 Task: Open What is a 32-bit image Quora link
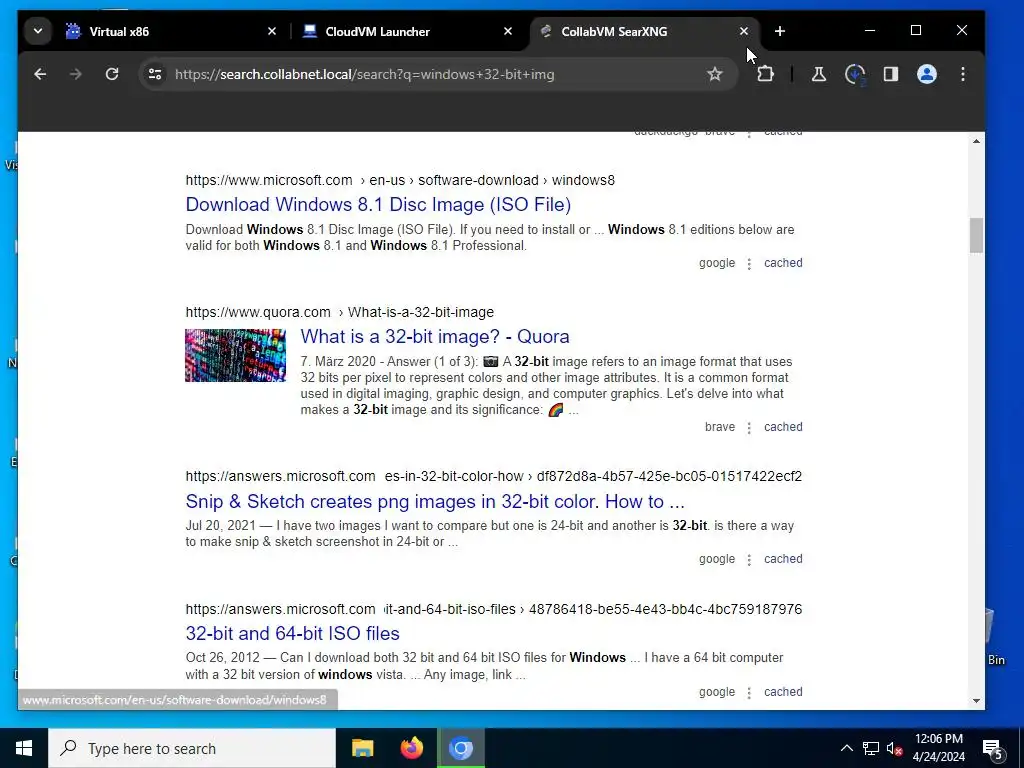coord(435,336)
